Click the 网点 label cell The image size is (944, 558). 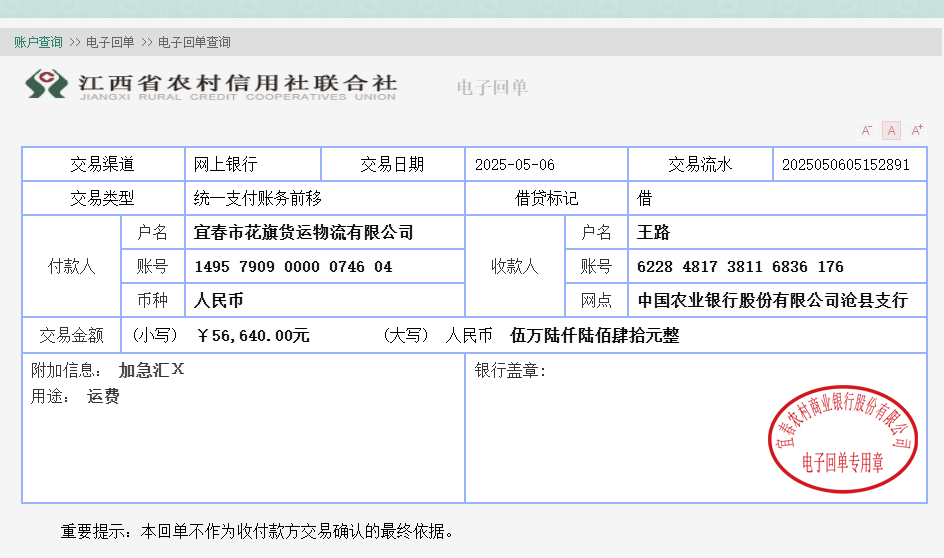point(596,300)
